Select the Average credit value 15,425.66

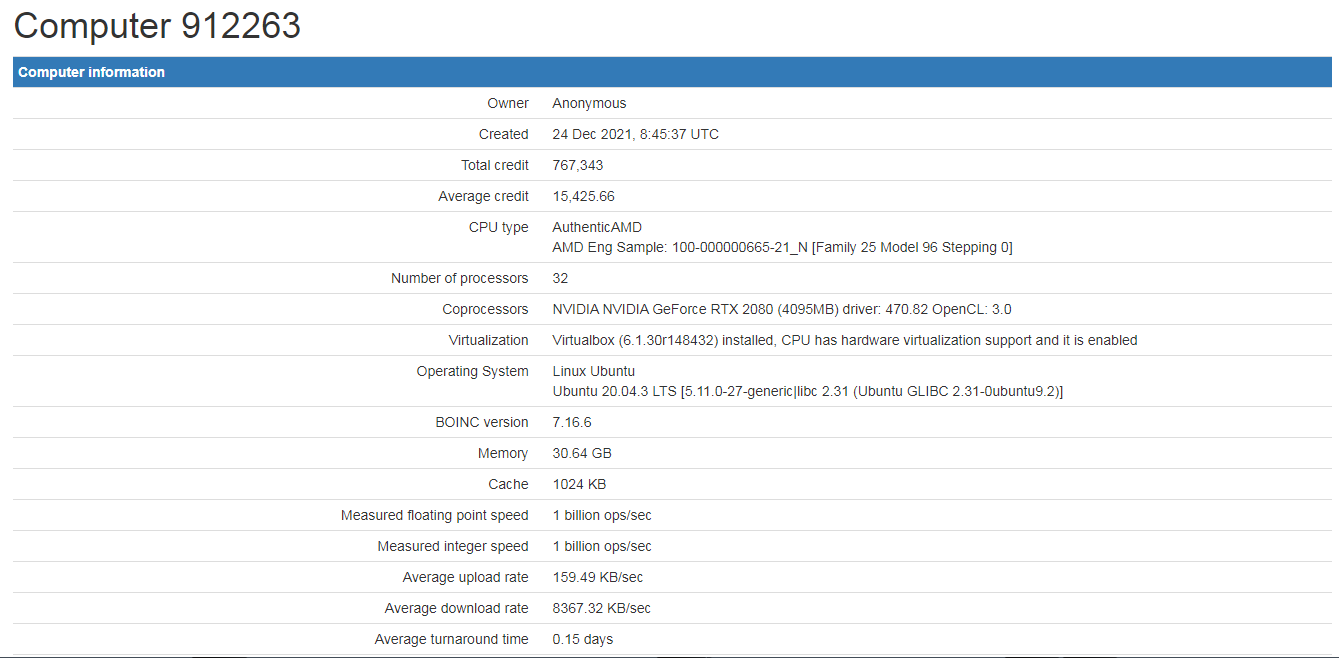(584, 196)
